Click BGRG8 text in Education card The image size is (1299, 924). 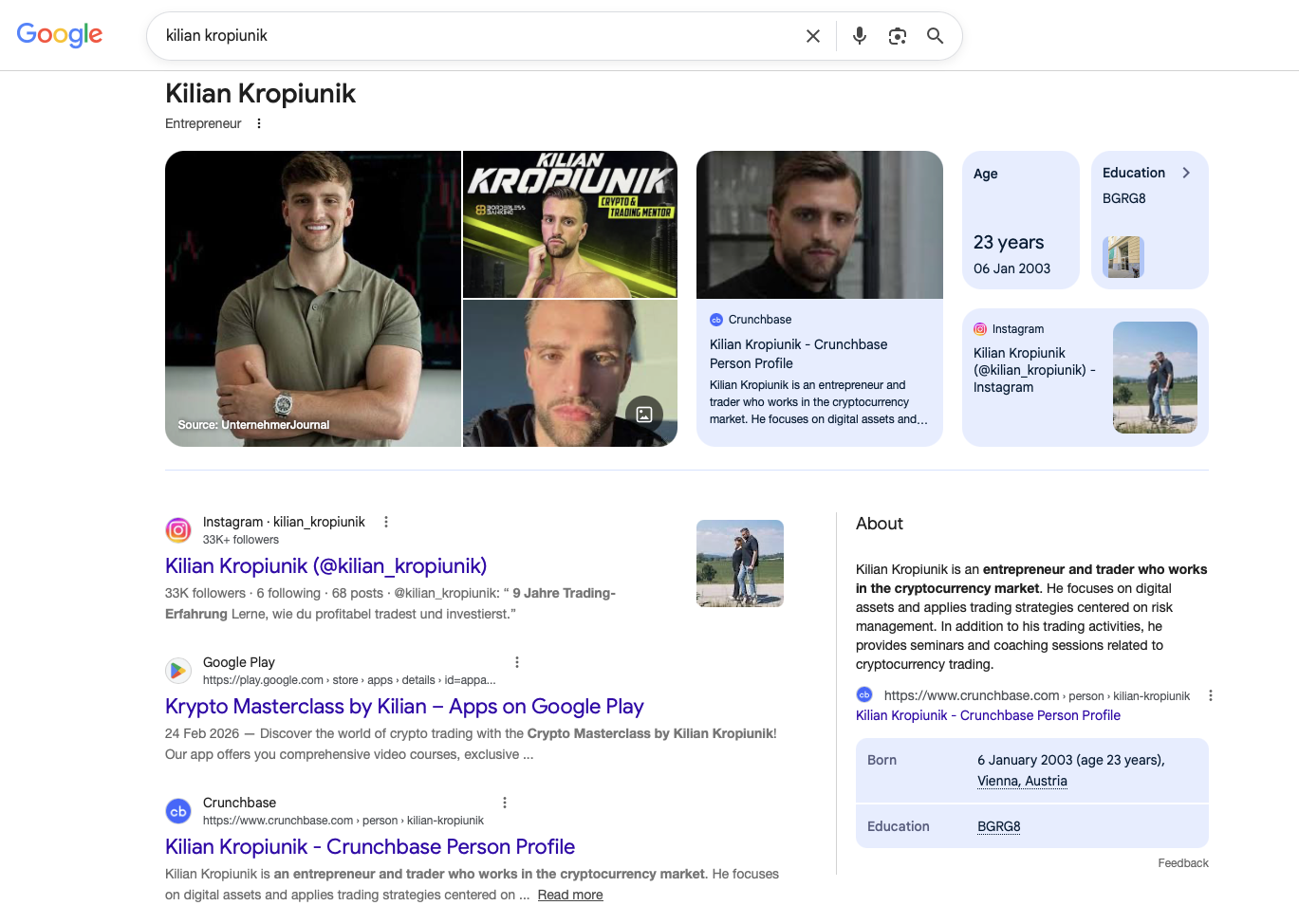[x=1124, y=198]
